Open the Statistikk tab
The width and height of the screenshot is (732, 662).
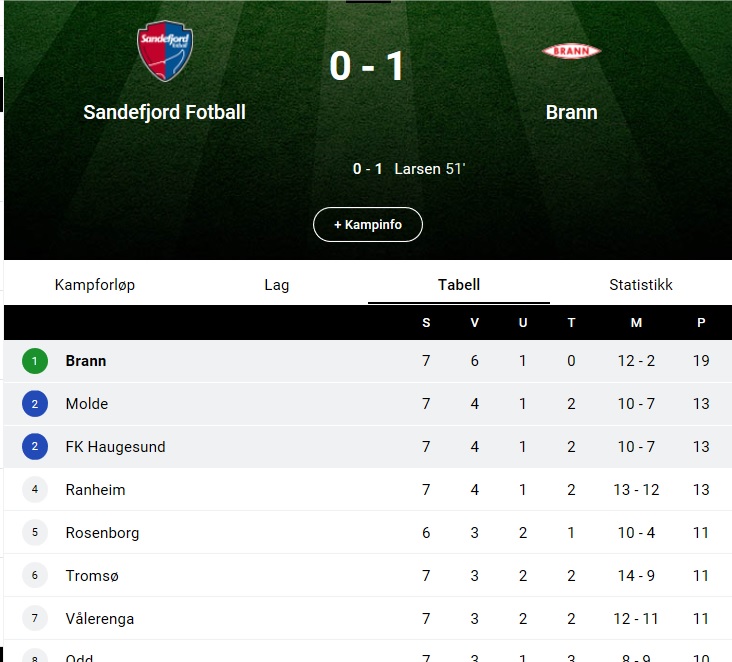641,285
